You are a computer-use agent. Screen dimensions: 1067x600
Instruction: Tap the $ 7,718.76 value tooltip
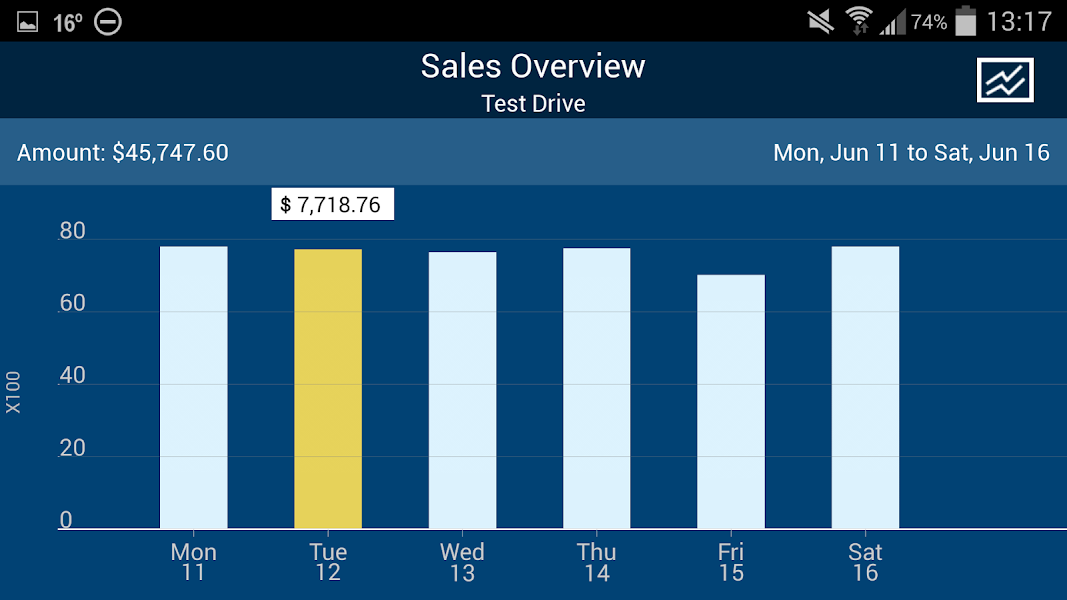(332, 205)
